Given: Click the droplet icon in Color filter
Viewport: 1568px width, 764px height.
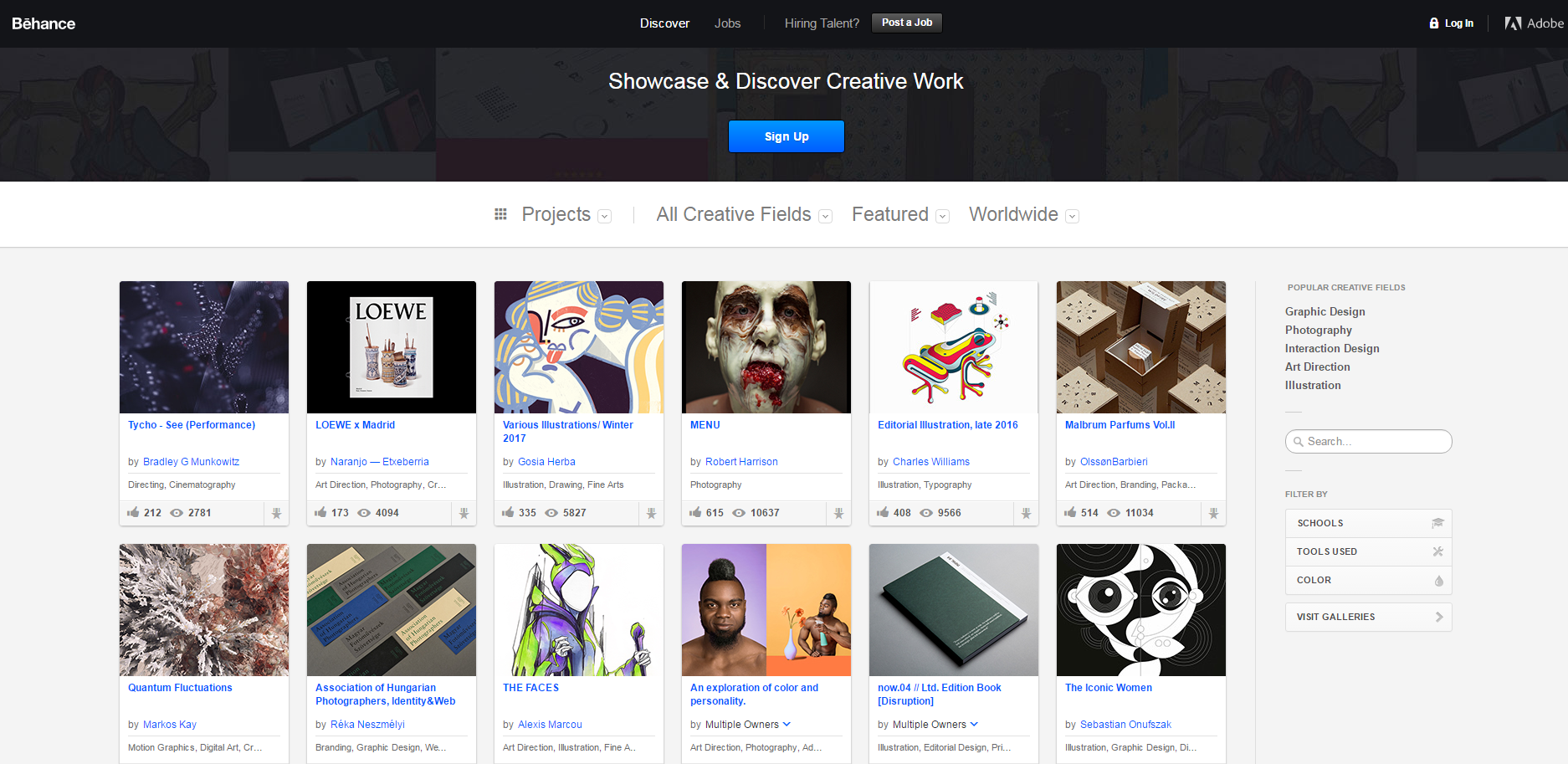Looking at the screenshot, I should click(x=1439, y=580).
